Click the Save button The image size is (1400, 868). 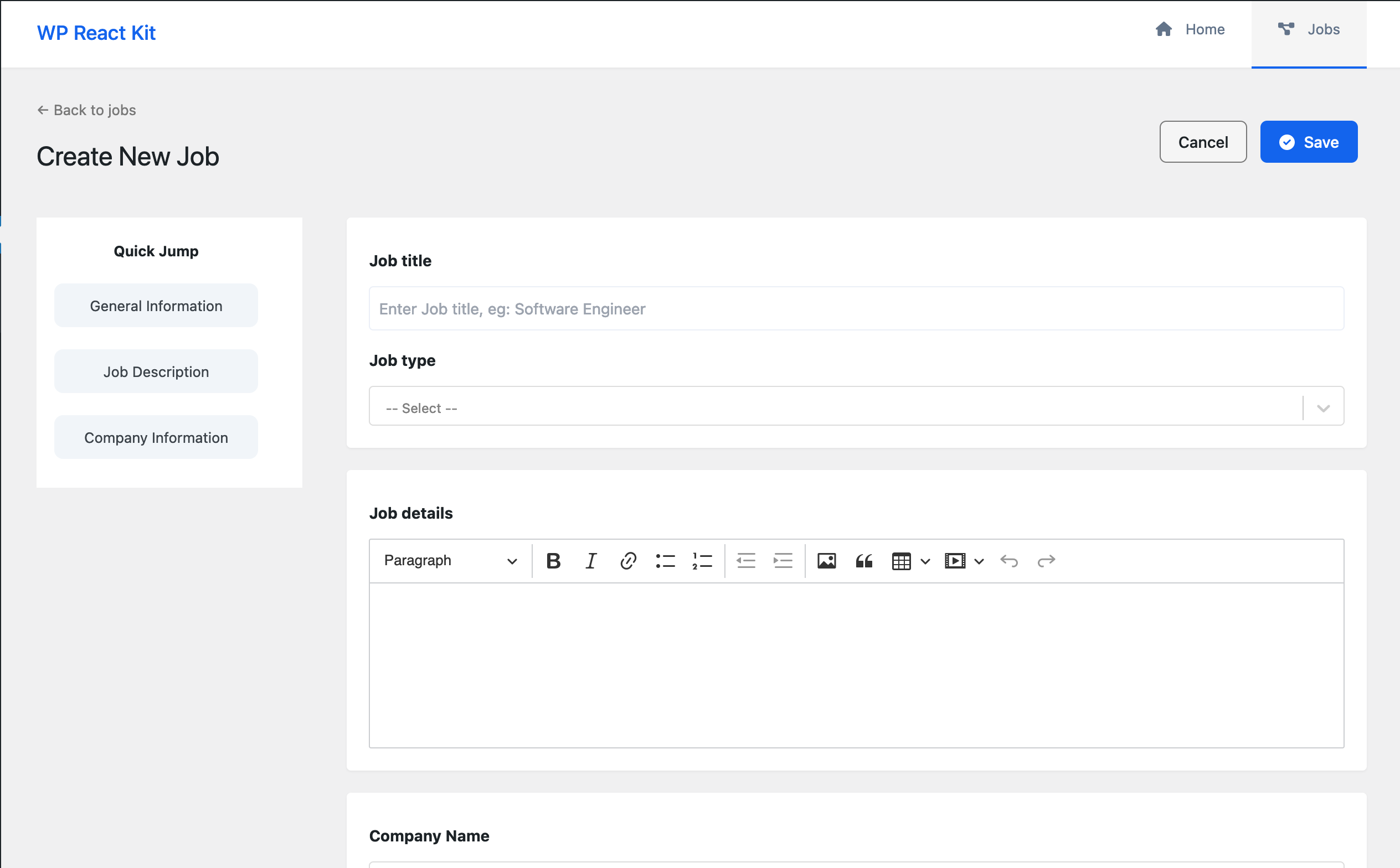[x=1309, y=141]
